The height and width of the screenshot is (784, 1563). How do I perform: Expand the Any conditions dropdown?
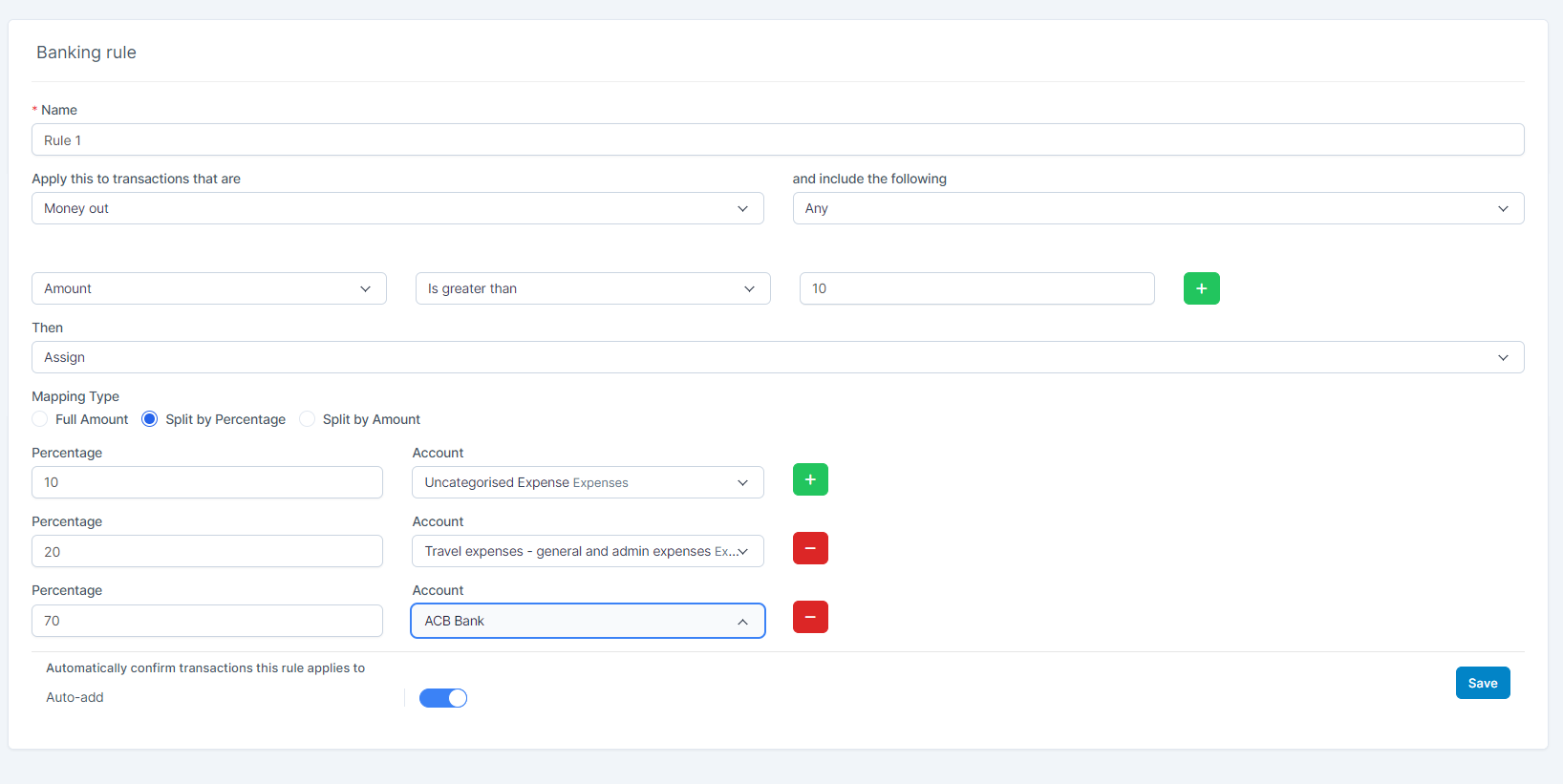click(x=1158, y=208)
